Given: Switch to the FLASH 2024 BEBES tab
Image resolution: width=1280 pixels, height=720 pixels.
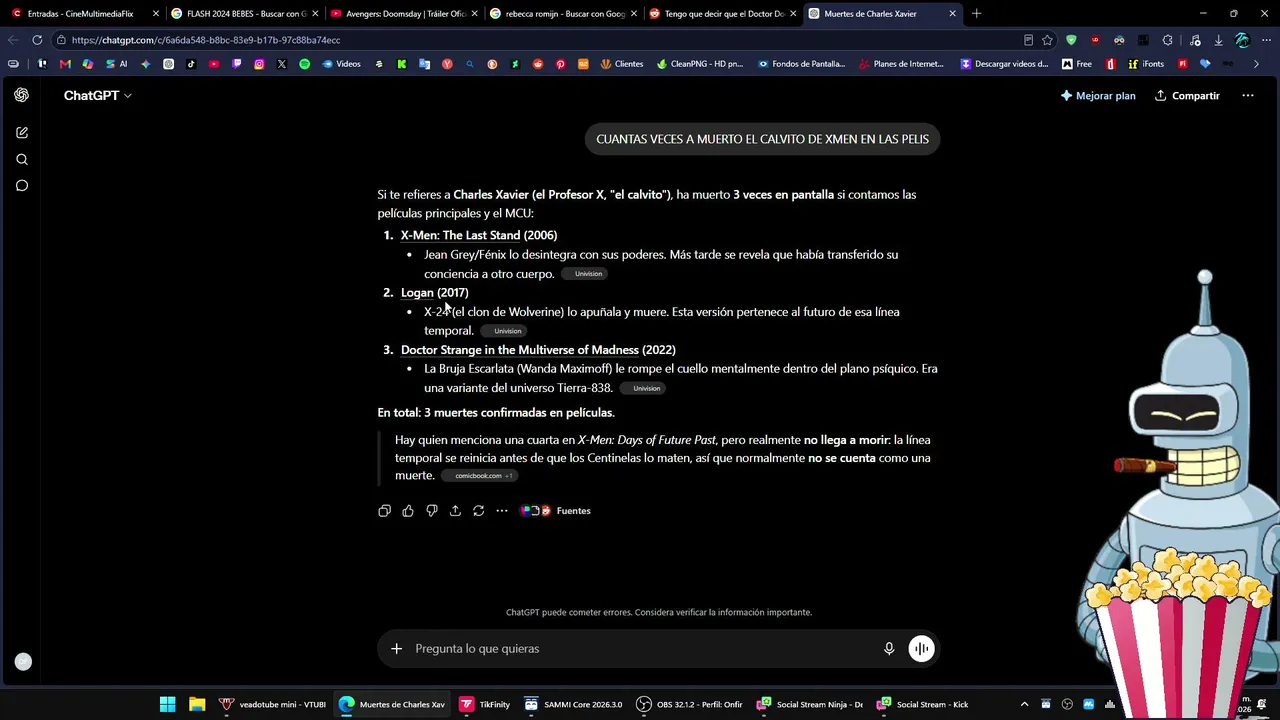Looking at the screenshot, I should [246, 14].
